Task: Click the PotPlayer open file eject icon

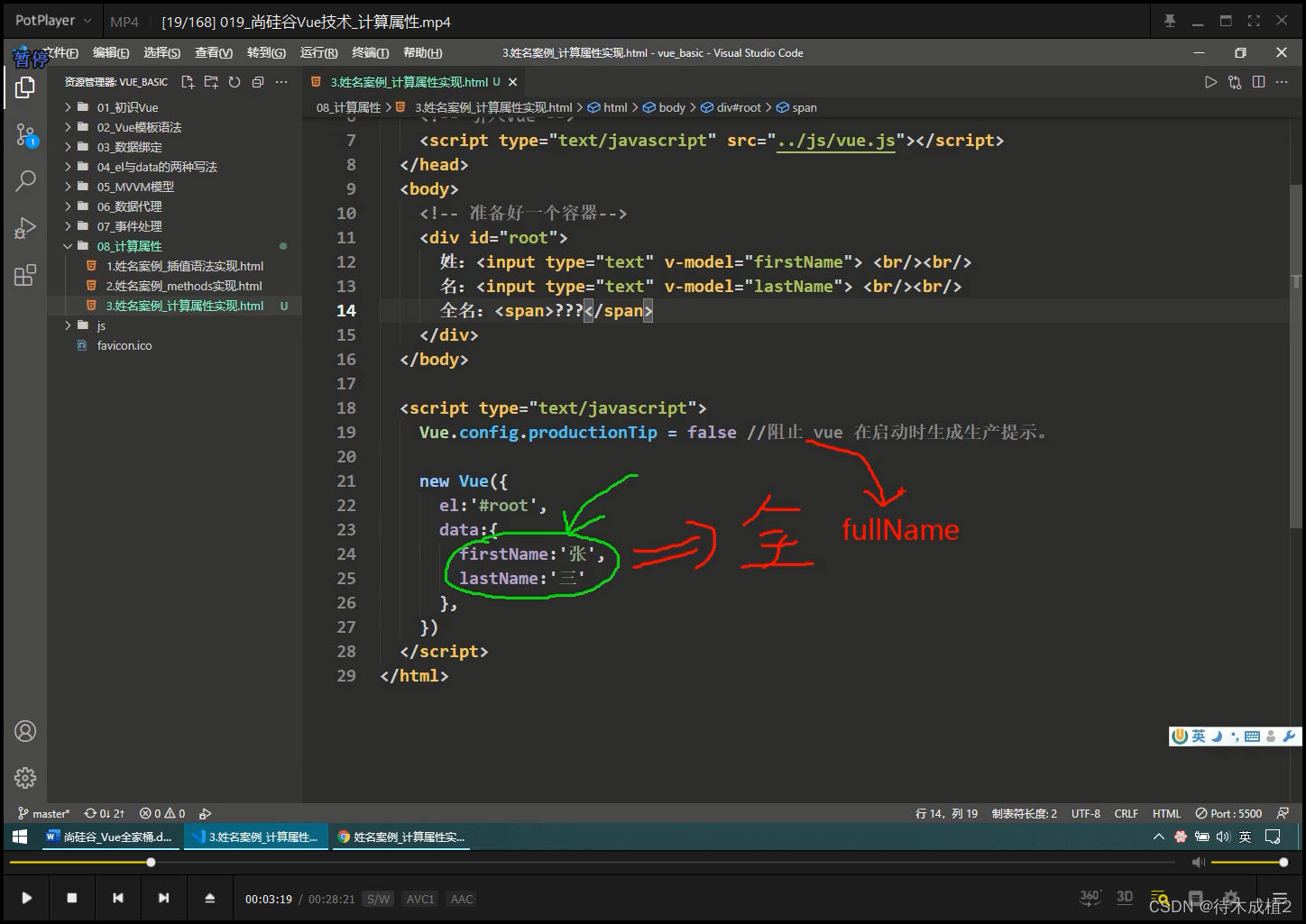Action: (x=209, y=898)
